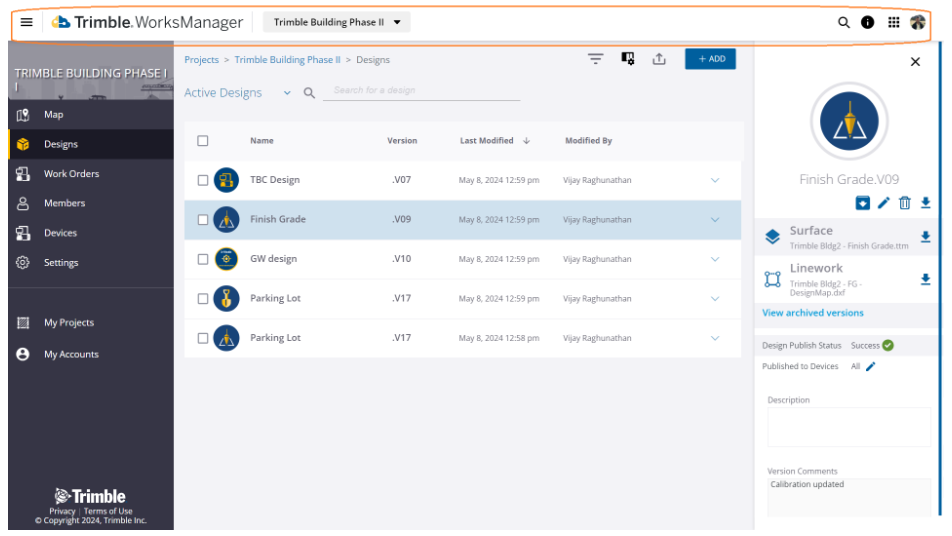Click the + ADD button
Image resolution: width=952 pixels, height=536 pixels.
tap(710, 59)
